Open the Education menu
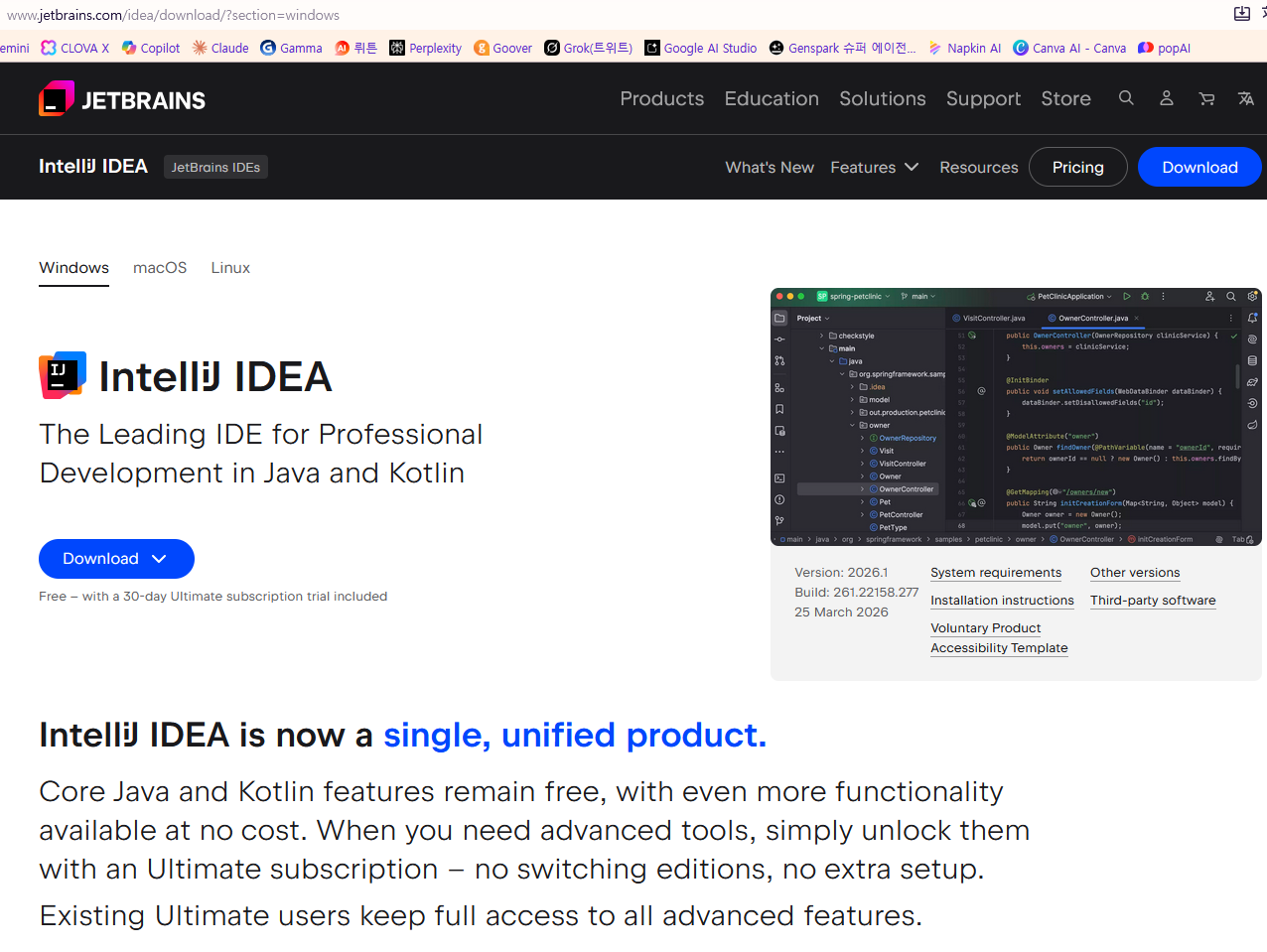This screenshot has height=952, width=1267. pos(772,98)
